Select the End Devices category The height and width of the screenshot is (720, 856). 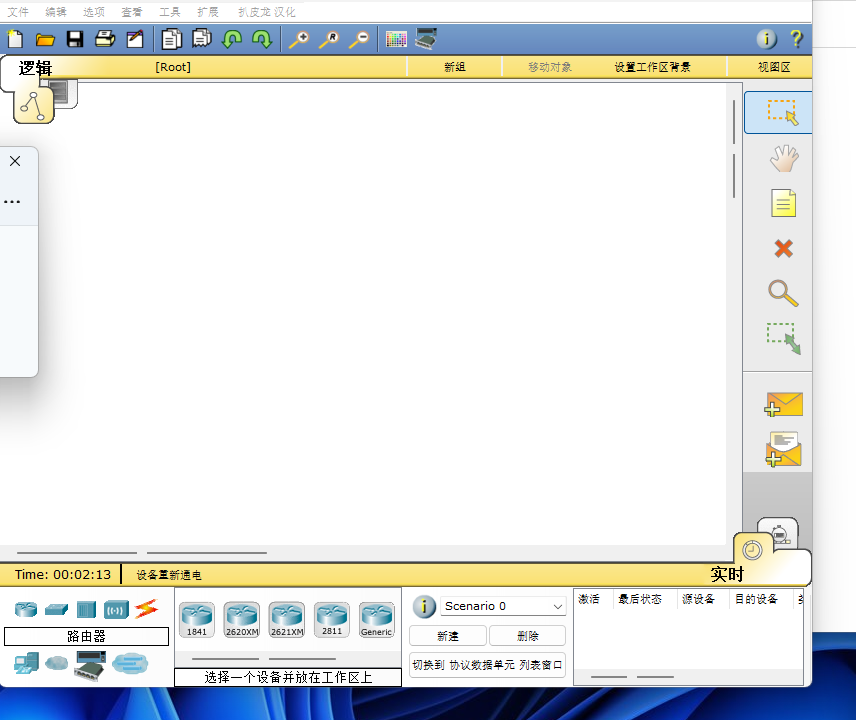click(26, 663)
